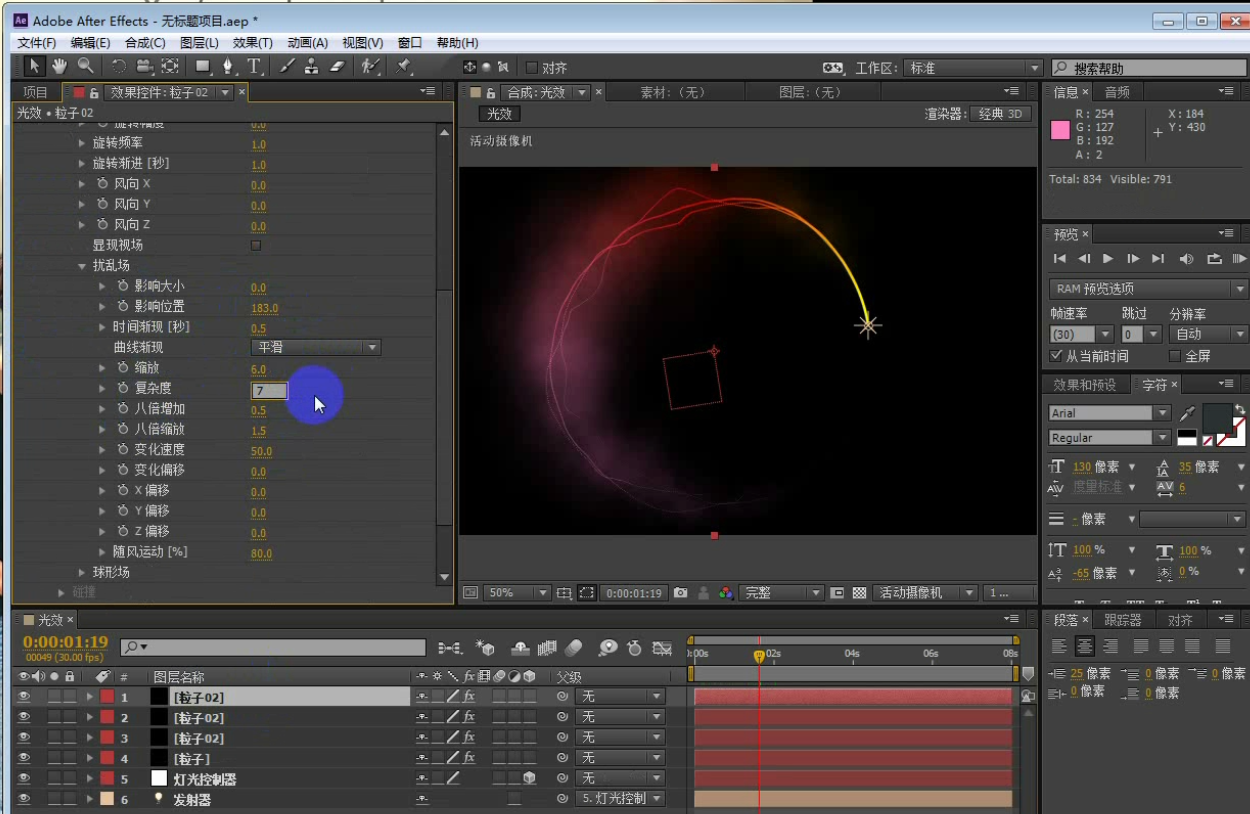Uncheck the 从当前时间 checkbox

(1057, 356)
